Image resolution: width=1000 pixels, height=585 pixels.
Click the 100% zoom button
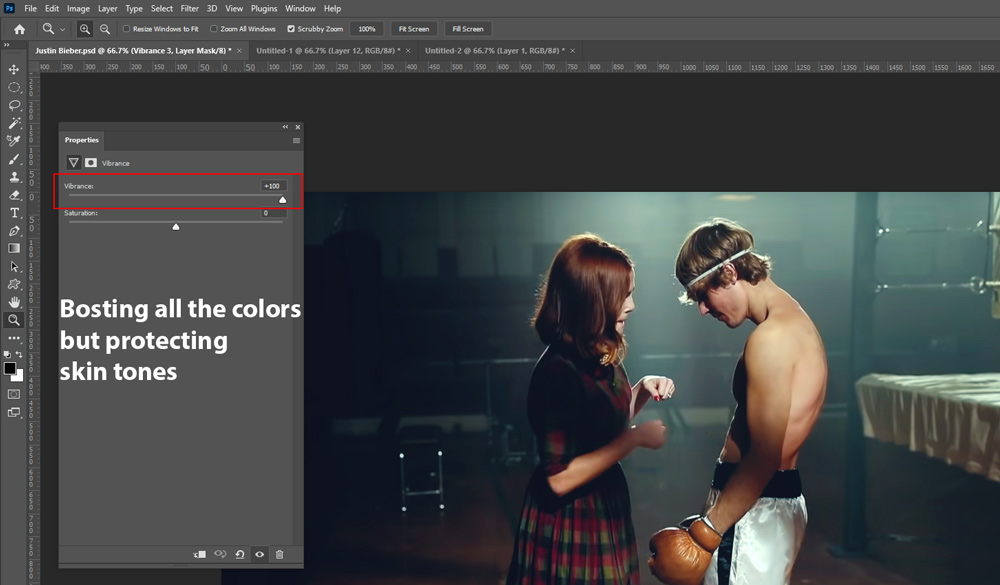pos(367,29)
